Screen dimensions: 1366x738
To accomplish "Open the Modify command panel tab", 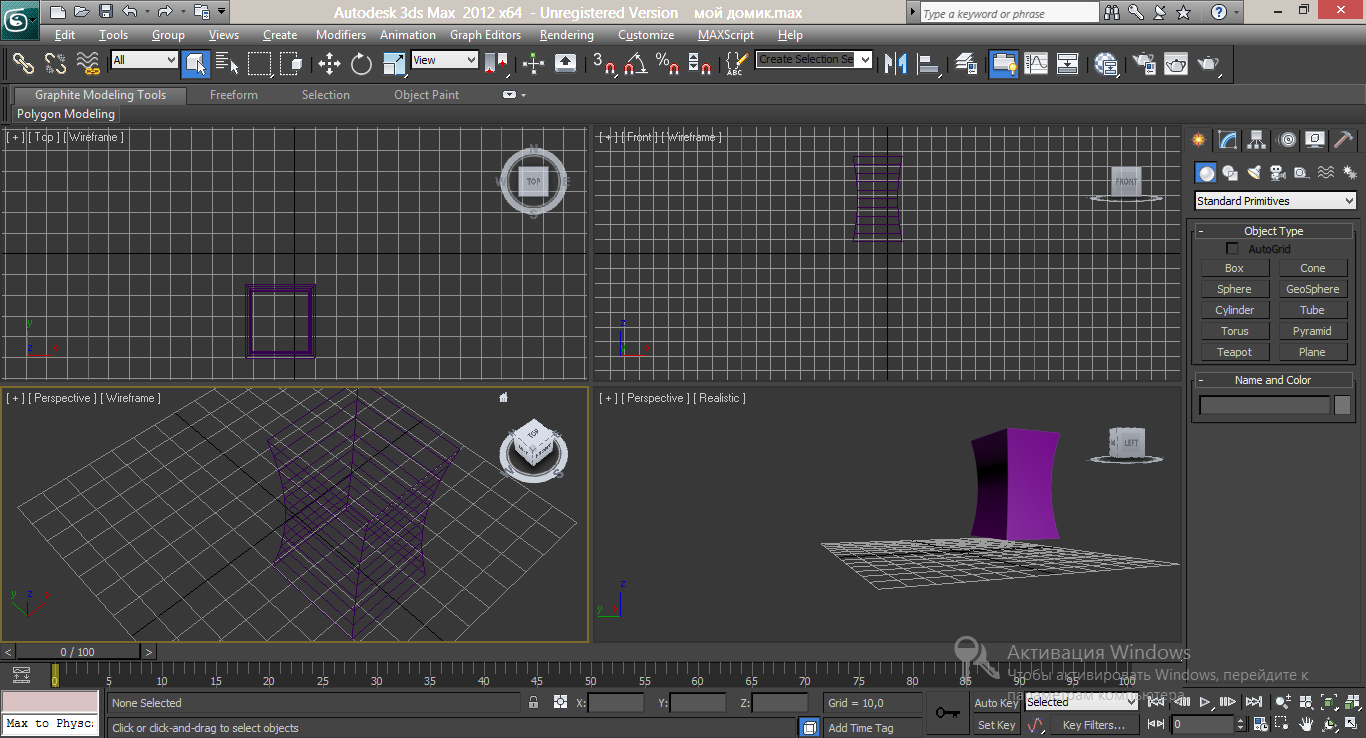I will [1227, 140].
